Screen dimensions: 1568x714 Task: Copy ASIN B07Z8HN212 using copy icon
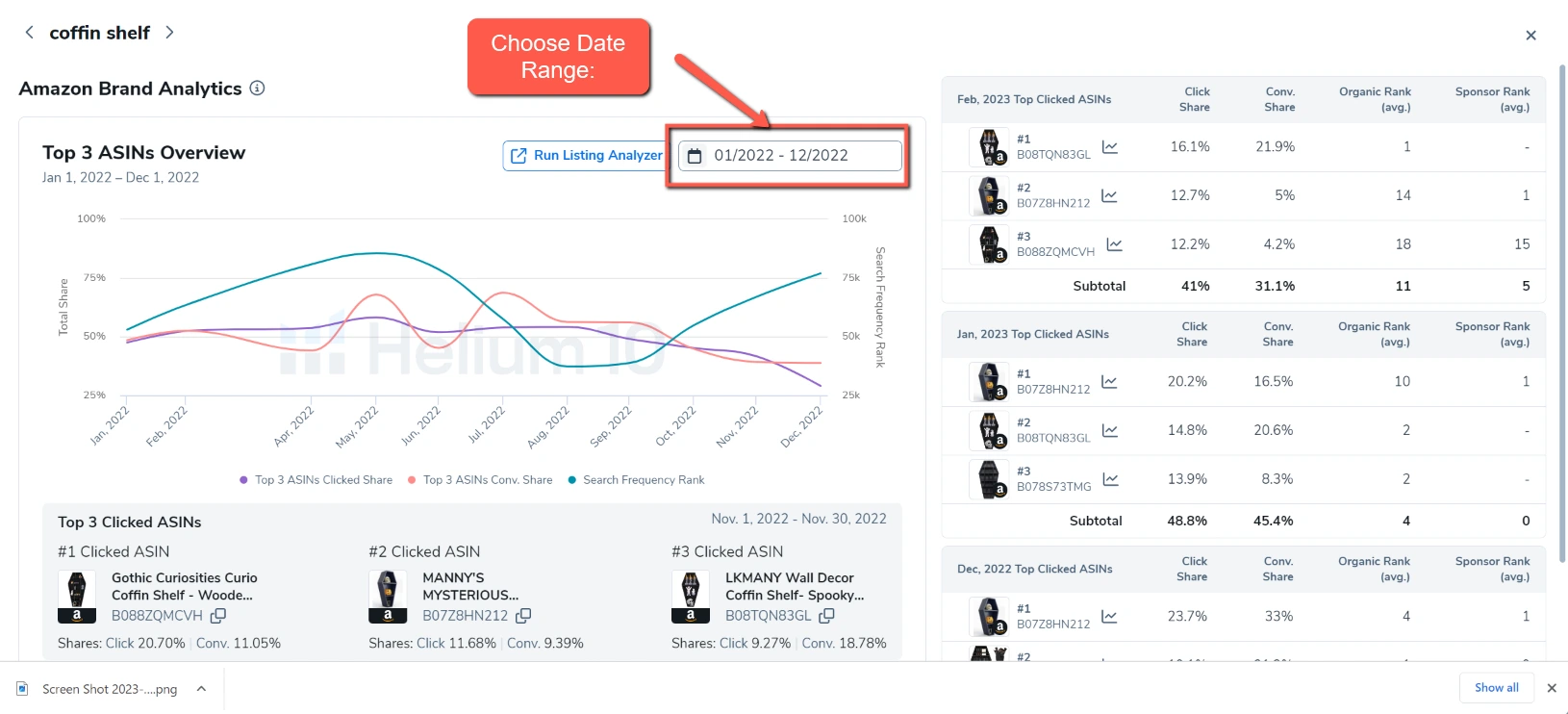[523, 616]
